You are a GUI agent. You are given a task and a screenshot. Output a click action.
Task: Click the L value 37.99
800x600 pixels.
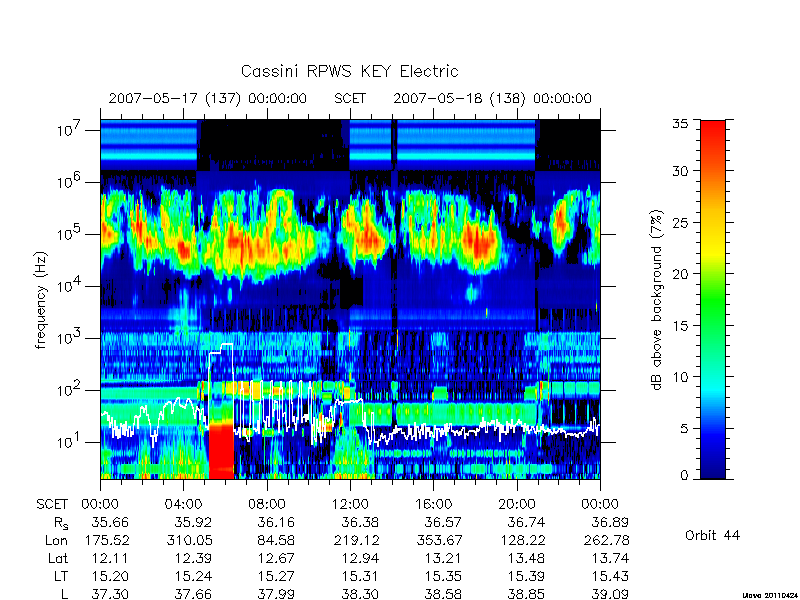pos(276,594)
